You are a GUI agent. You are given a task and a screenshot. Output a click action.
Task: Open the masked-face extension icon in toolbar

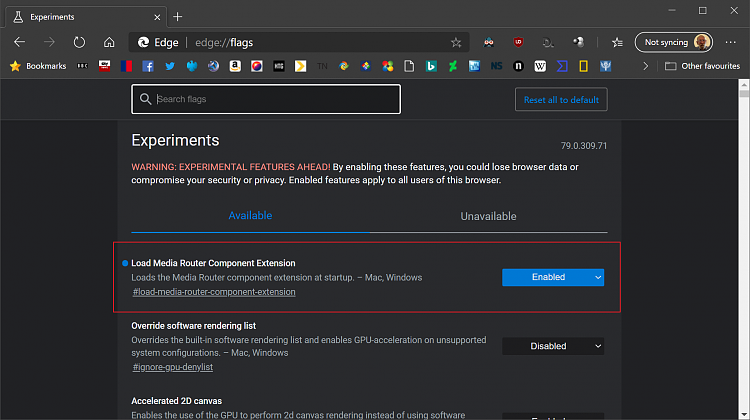click(488, 42)
